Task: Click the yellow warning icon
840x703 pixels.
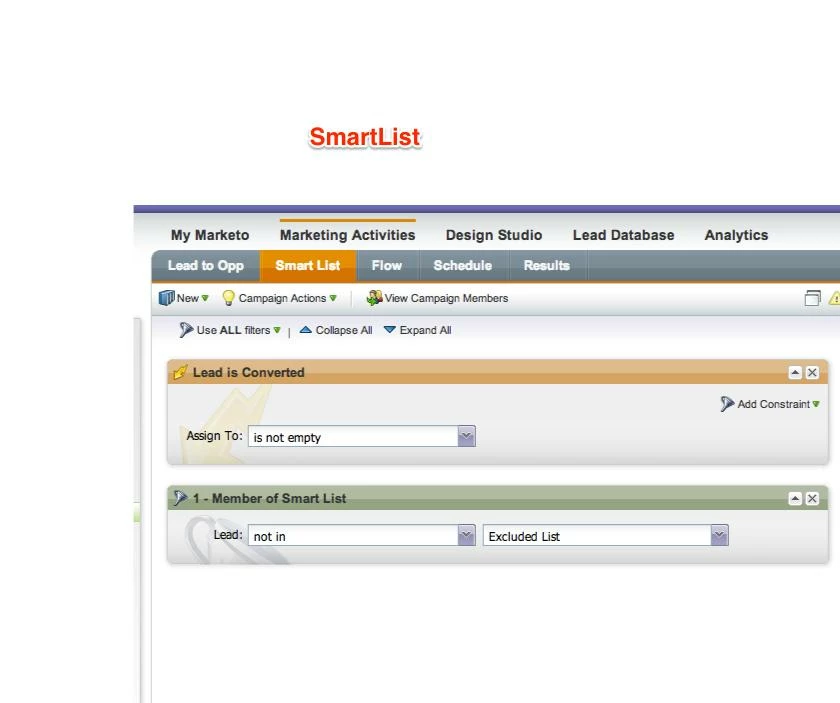Action: [835, 298]
